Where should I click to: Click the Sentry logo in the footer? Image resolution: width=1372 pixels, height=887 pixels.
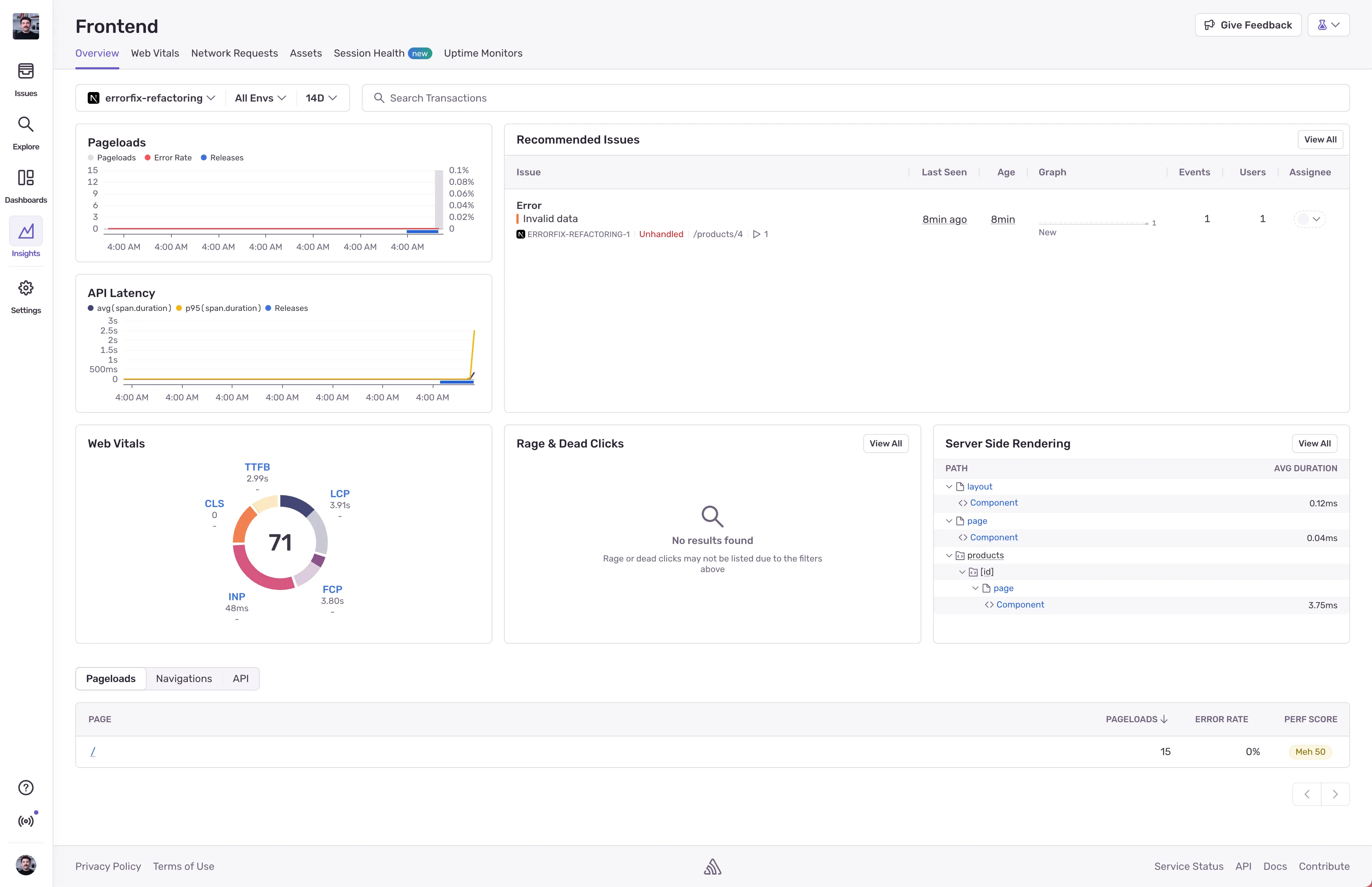tap(713, 866)
